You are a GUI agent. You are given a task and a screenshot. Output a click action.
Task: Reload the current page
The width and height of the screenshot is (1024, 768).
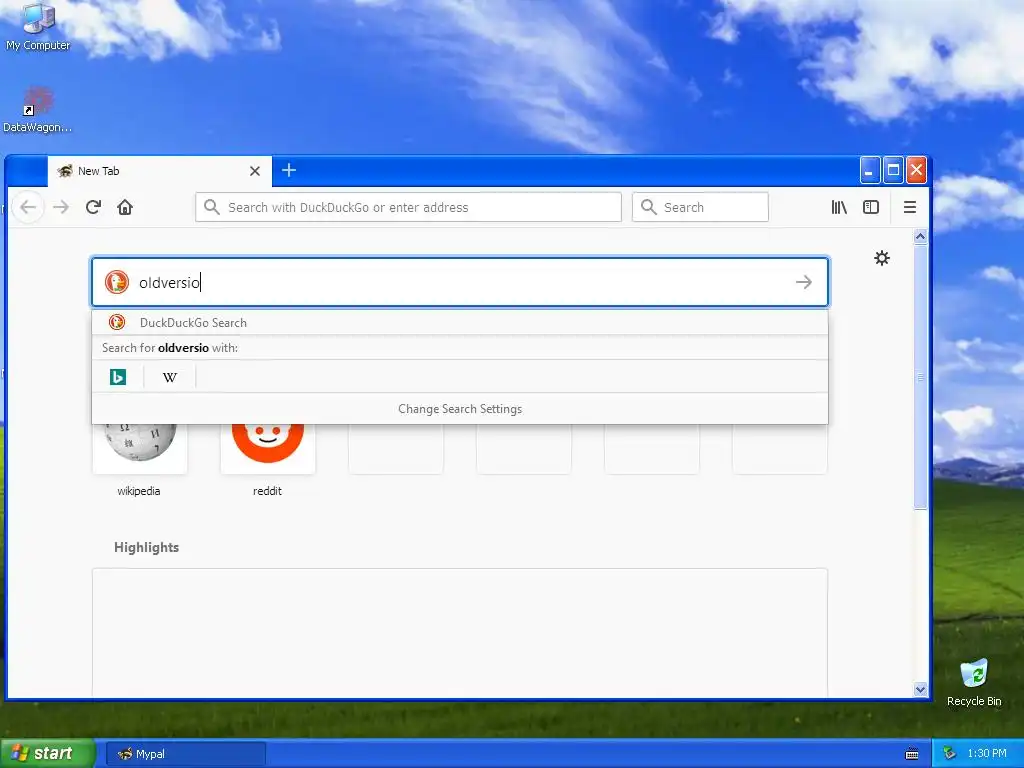[93, 207]
